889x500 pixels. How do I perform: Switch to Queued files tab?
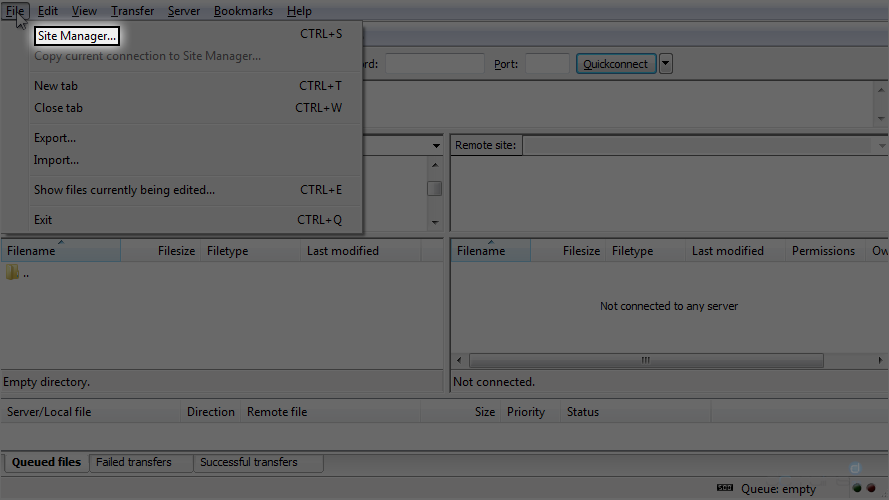[x=46, y=462]
